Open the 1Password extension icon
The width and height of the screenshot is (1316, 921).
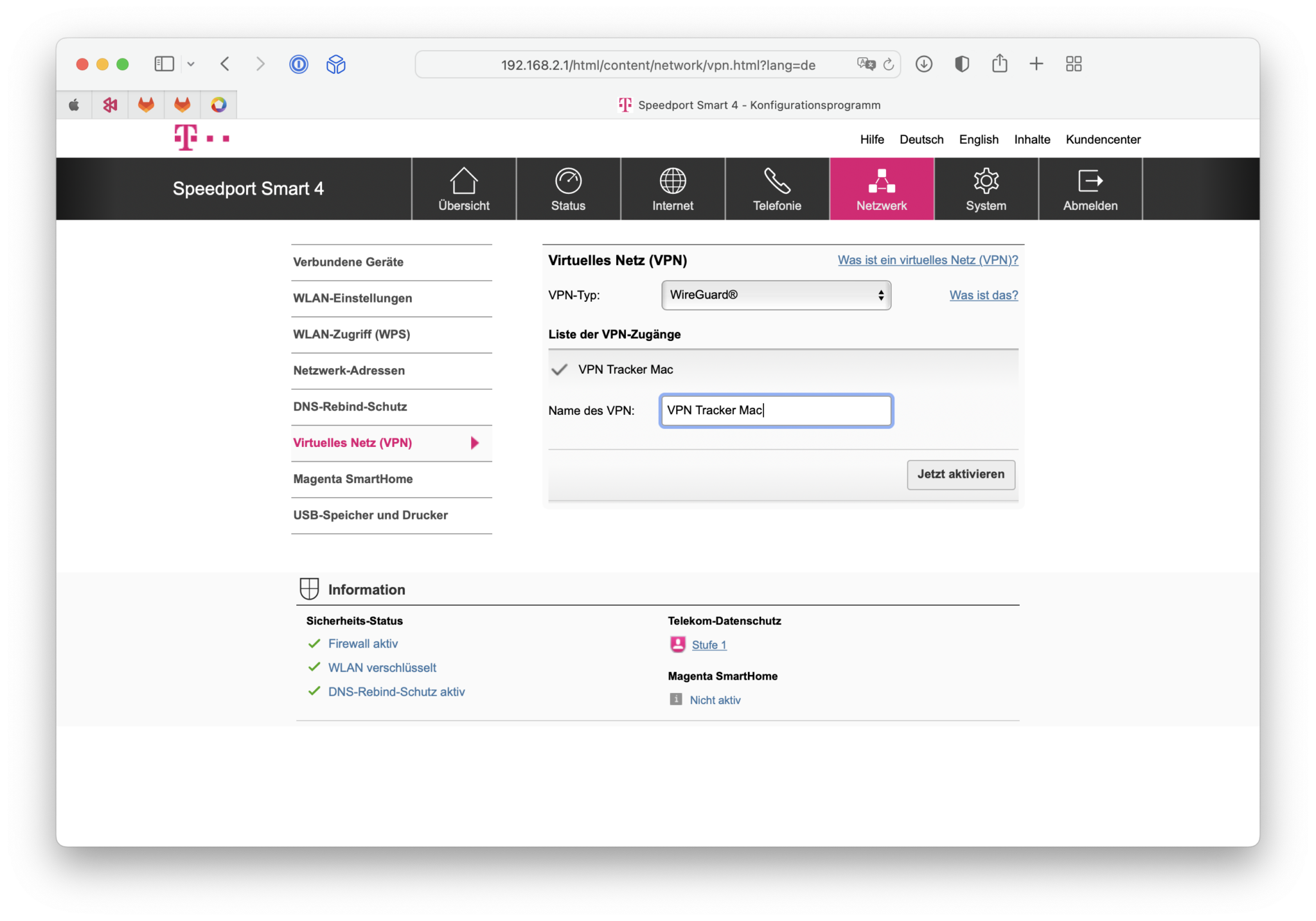[299, 64]
